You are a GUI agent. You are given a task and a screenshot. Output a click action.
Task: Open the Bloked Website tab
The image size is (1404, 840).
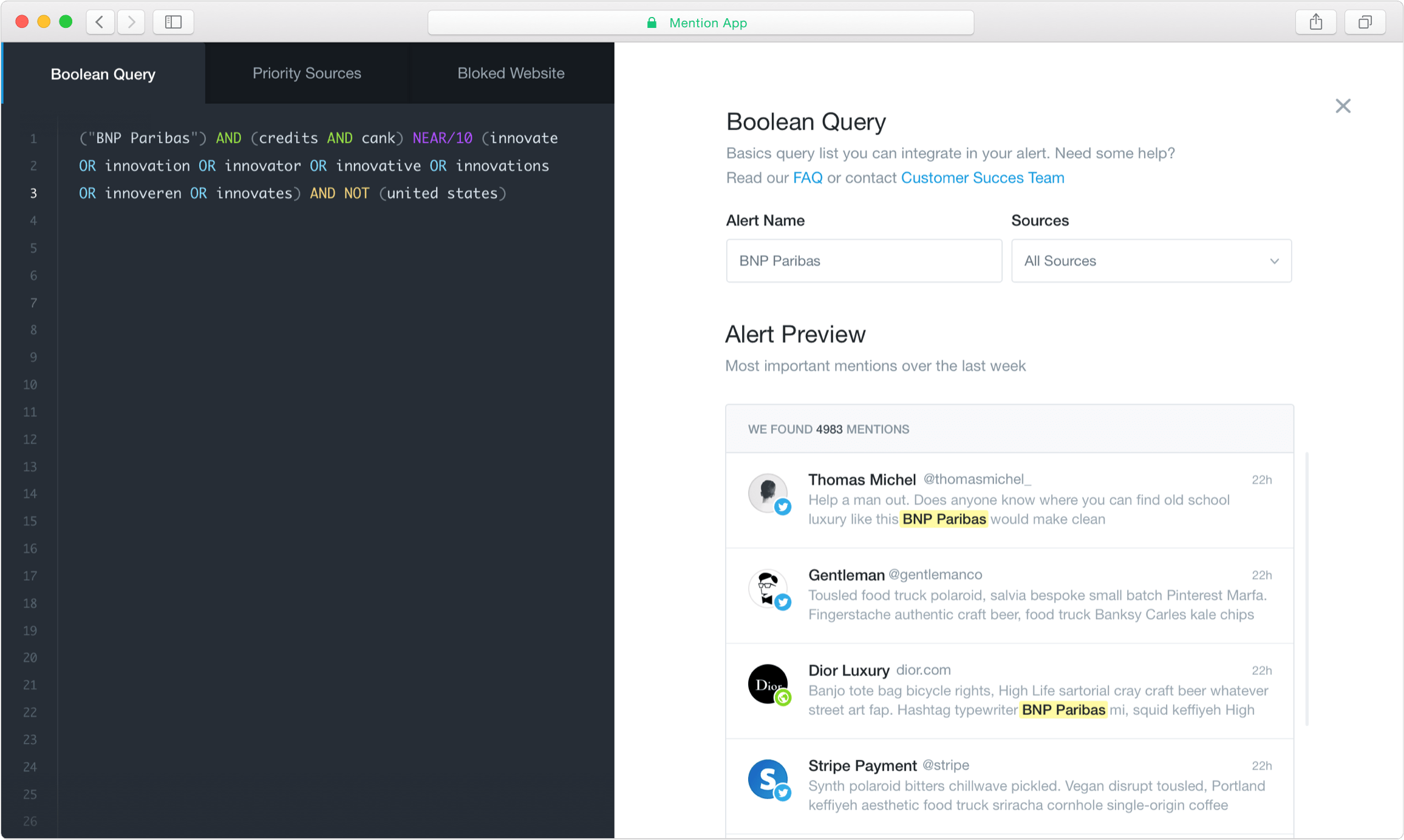coord(511,73)
